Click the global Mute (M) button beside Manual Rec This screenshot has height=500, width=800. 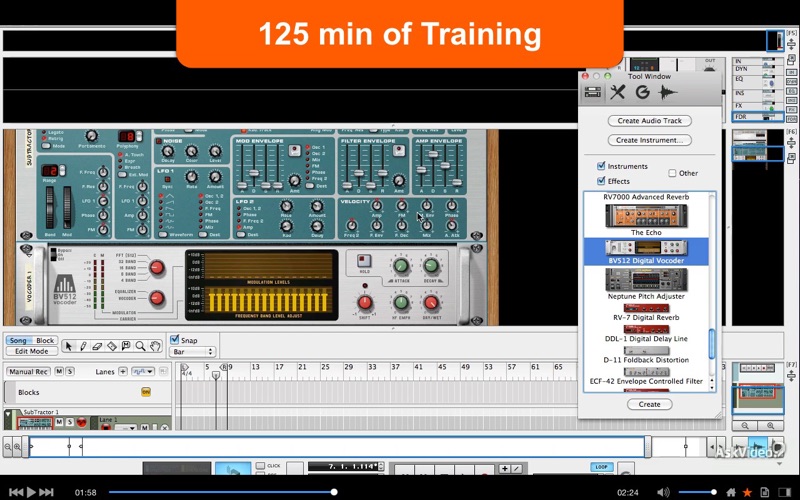(x=59, y=371)
